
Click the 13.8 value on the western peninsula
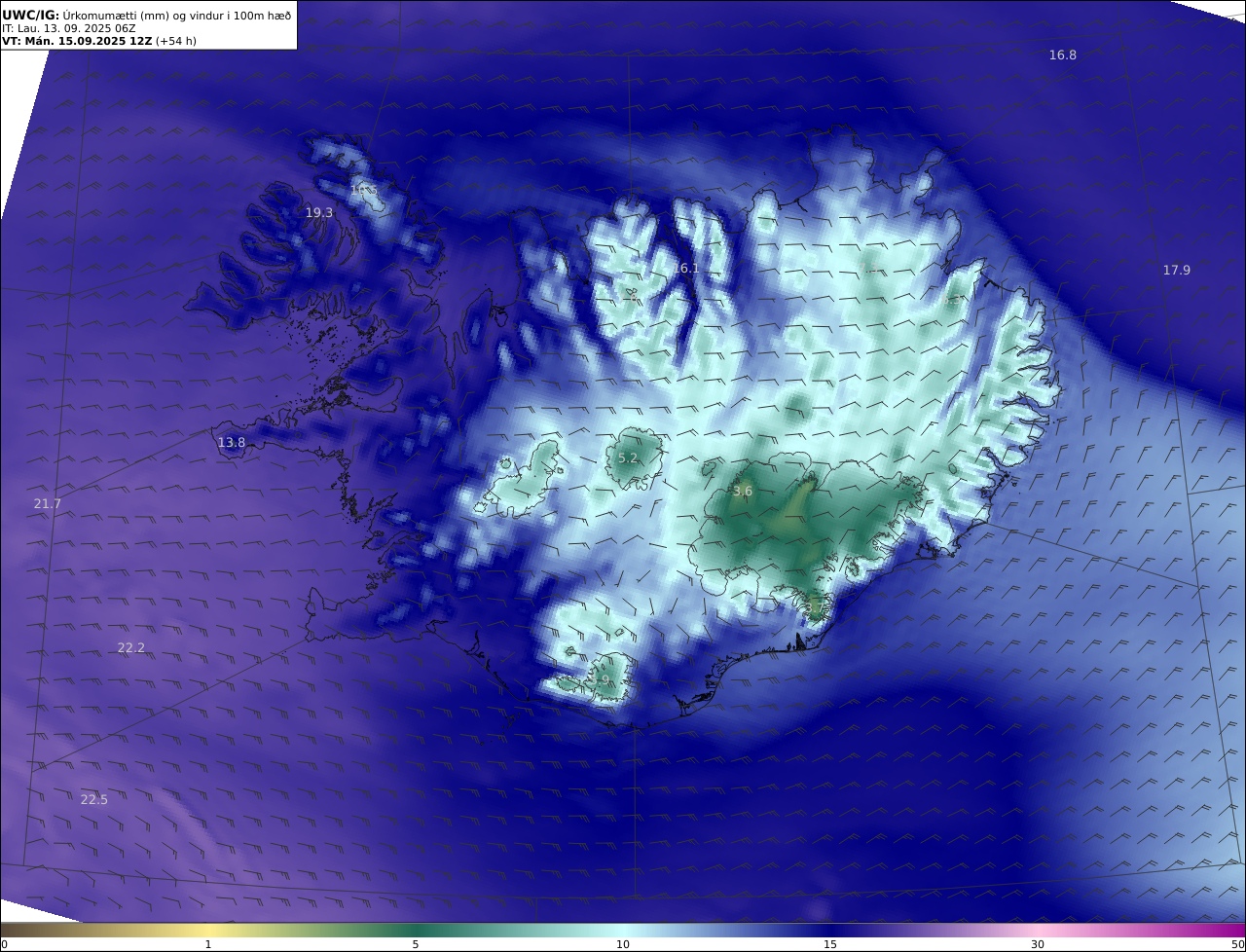[x=232, y=443]
